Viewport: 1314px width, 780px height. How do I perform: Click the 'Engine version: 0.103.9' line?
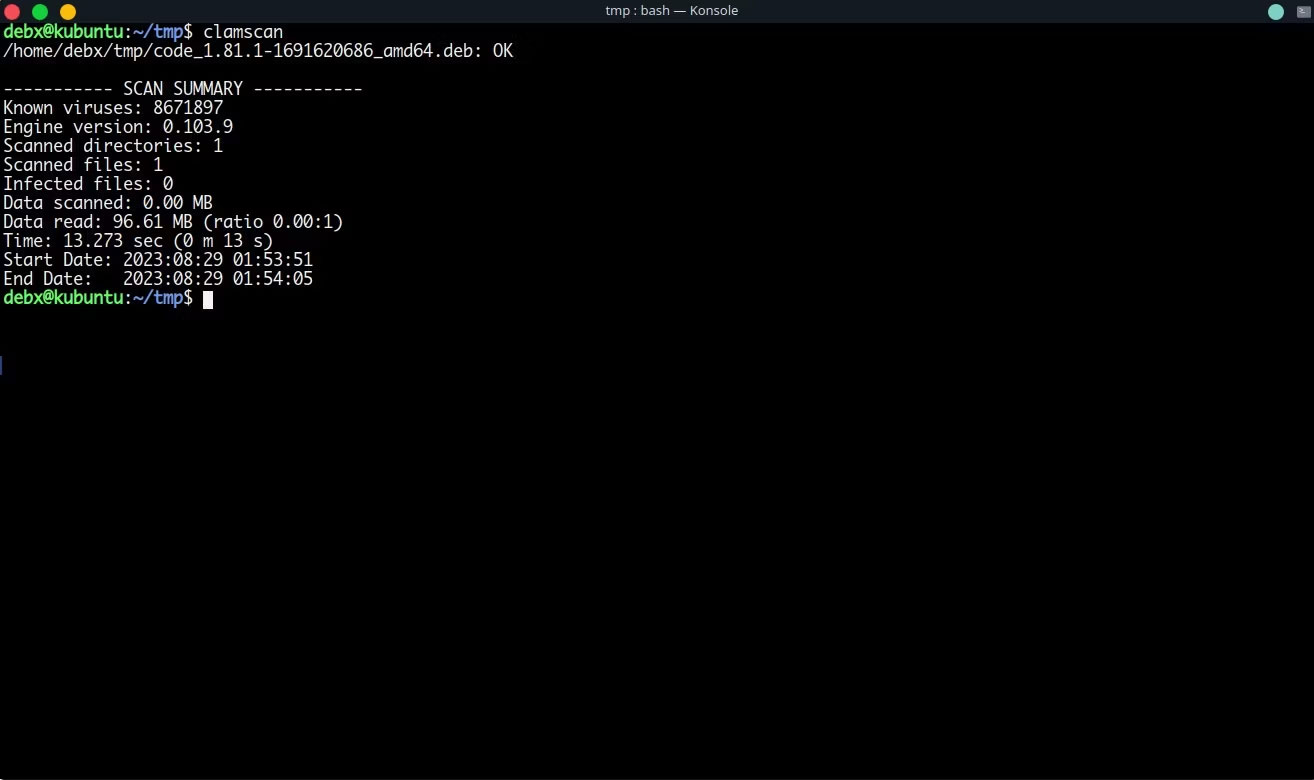[118, 127]
